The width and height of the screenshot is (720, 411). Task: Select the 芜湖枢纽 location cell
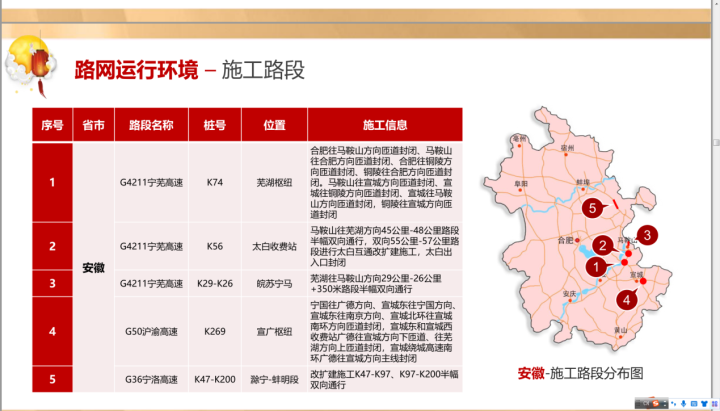(x=274, y=182)
